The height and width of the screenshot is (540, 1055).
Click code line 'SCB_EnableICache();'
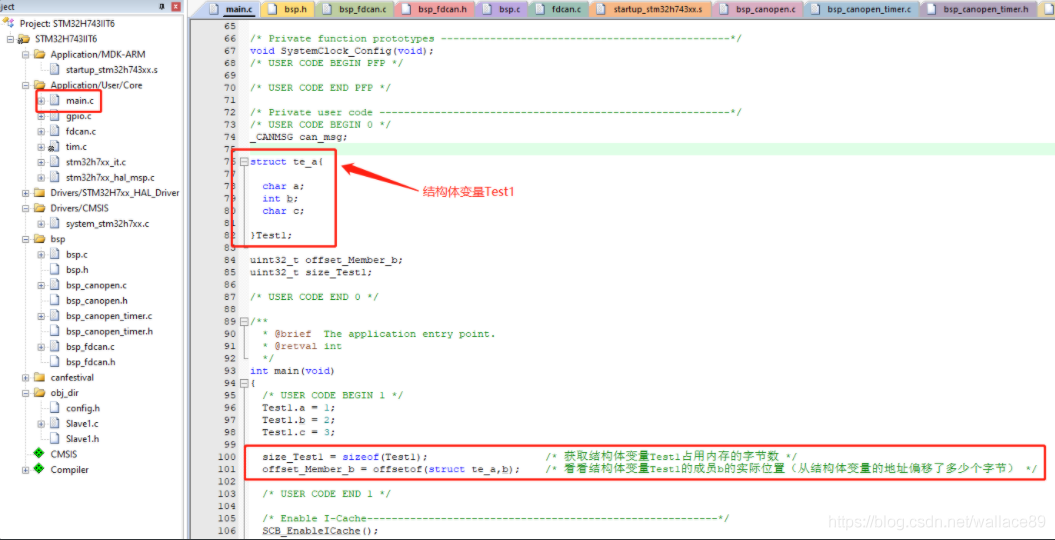coord(320,531)
